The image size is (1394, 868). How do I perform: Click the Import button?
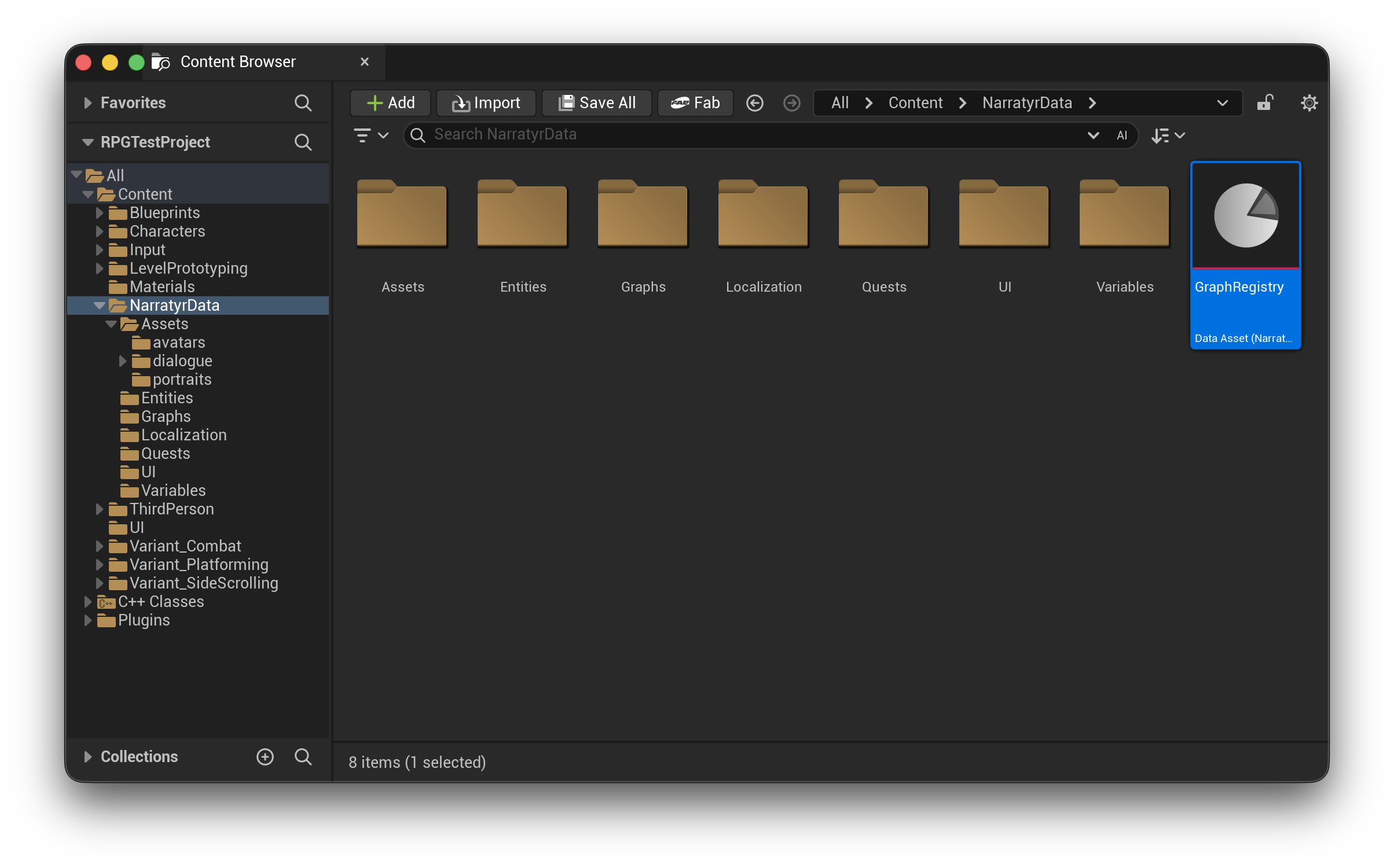(486, 103)
